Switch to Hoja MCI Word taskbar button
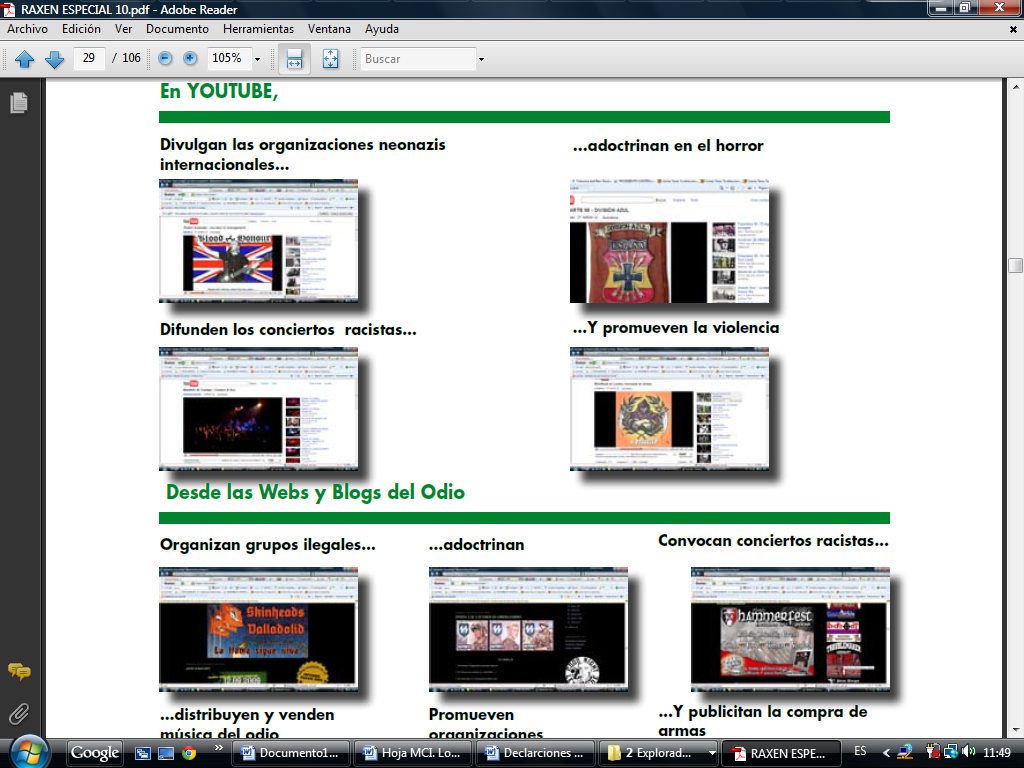Viewport: 1024px width, 768px height. (x=414, y=753)
